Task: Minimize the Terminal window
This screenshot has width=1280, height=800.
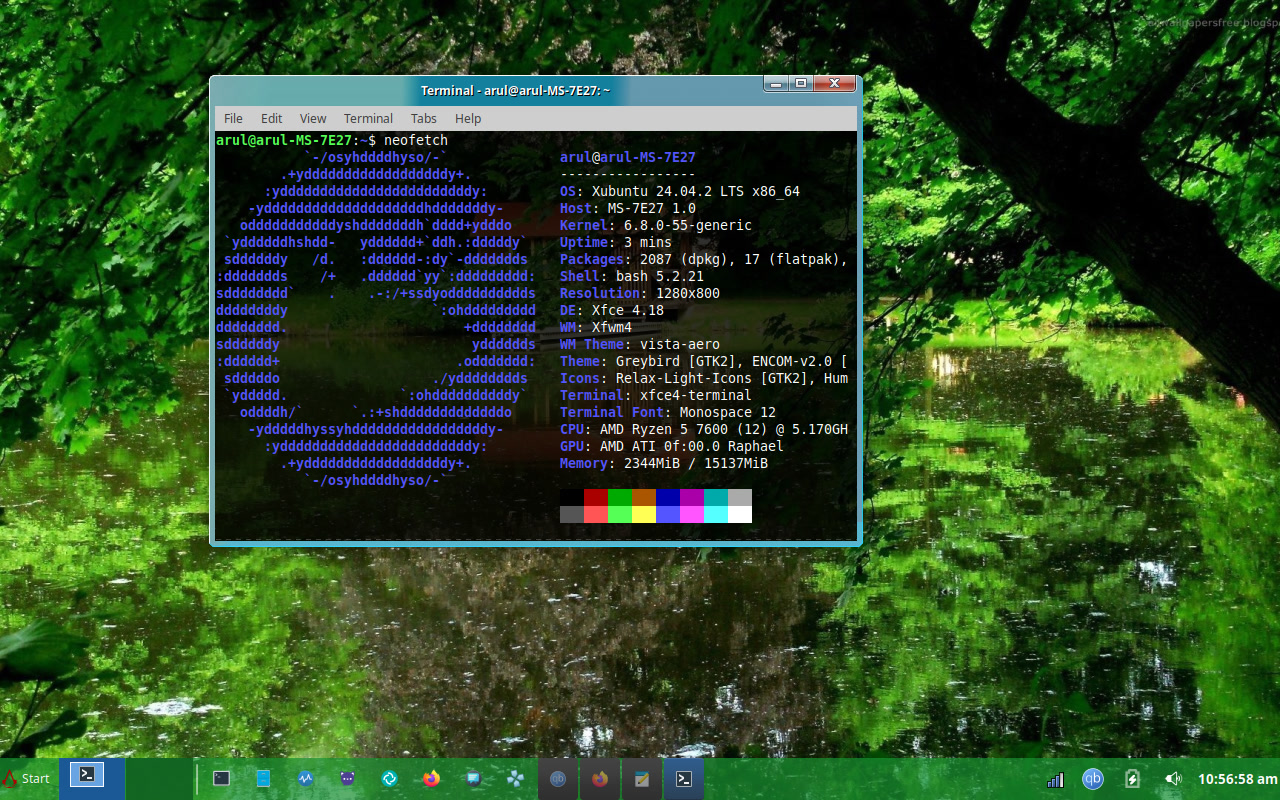Action: [x=777, y=84]
